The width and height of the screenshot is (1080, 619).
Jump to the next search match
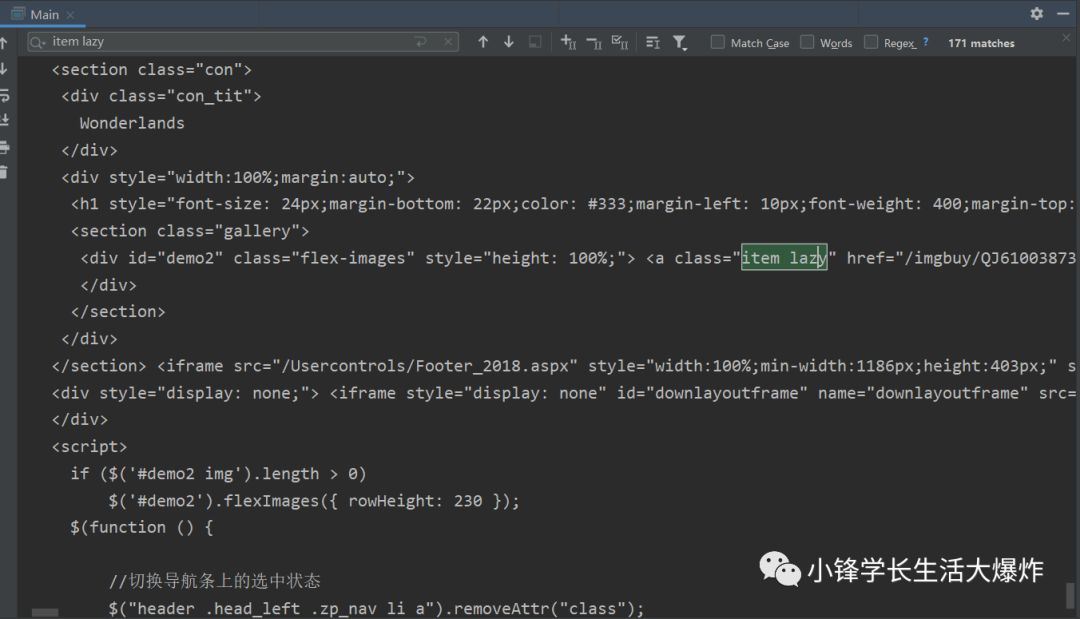[x=508, y=42]
